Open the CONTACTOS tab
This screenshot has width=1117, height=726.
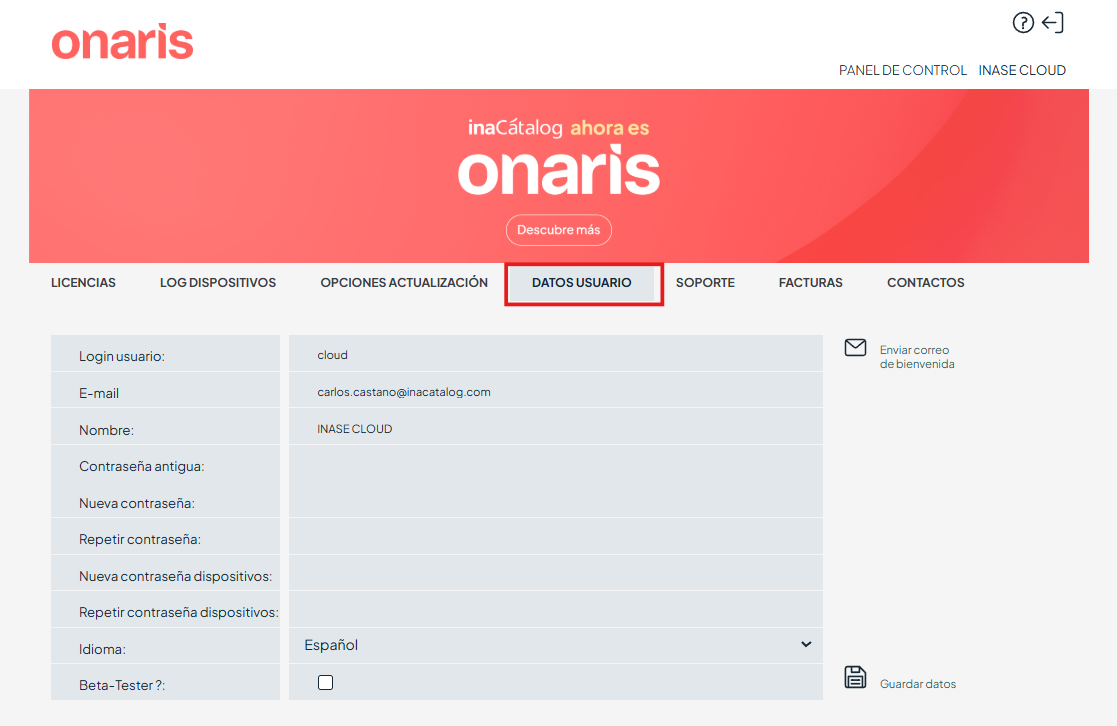pos(925,283)
